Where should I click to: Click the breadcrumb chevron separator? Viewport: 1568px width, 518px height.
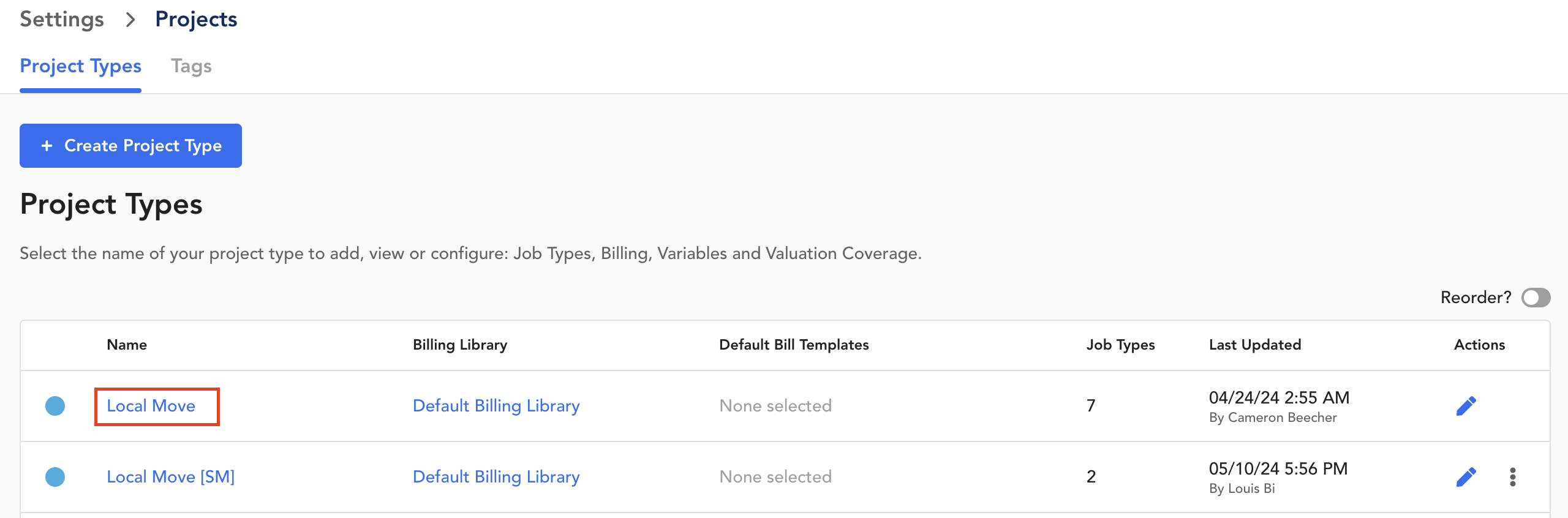pos(130,20)
